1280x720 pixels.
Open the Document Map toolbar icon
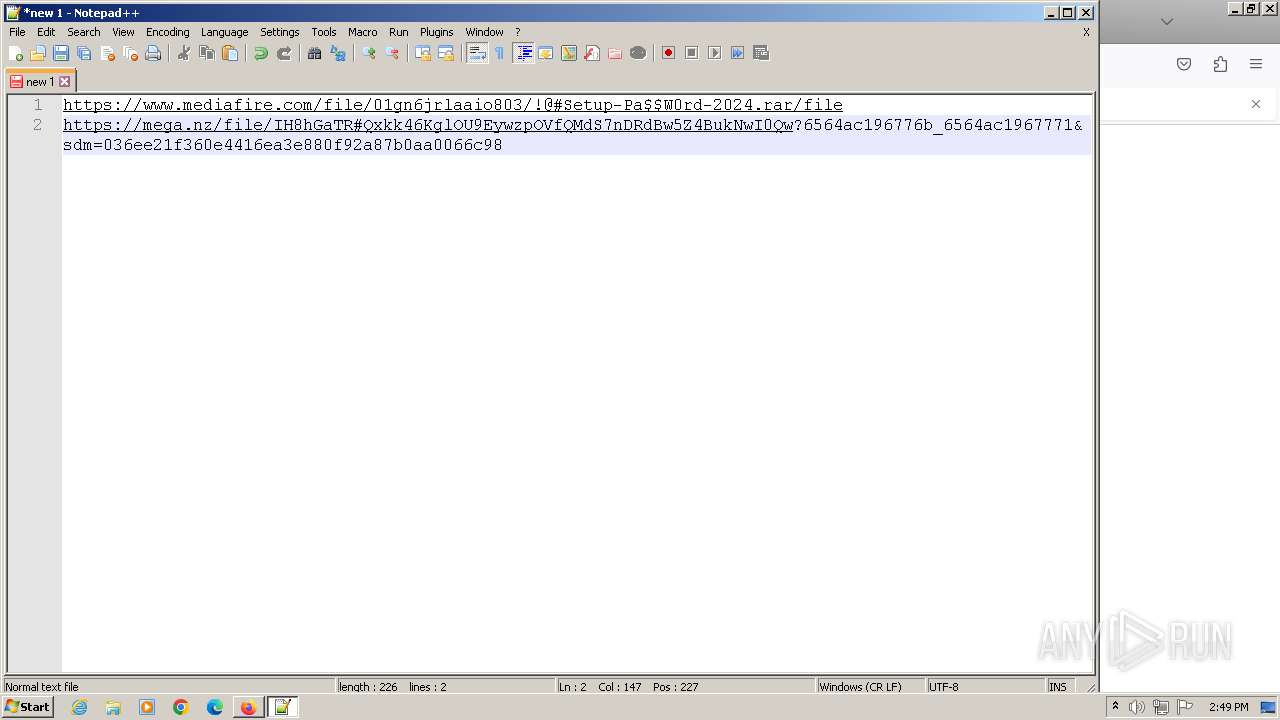coord(569,53)
